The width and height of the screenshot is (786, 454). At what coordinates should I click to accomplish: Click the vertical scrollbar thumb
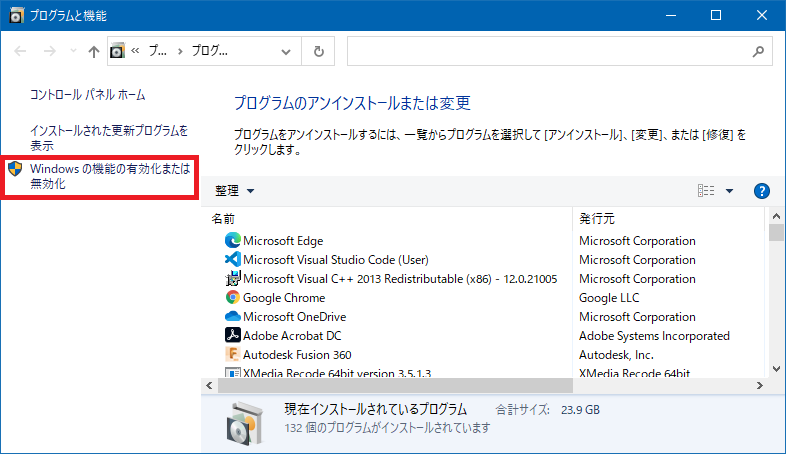776,233
